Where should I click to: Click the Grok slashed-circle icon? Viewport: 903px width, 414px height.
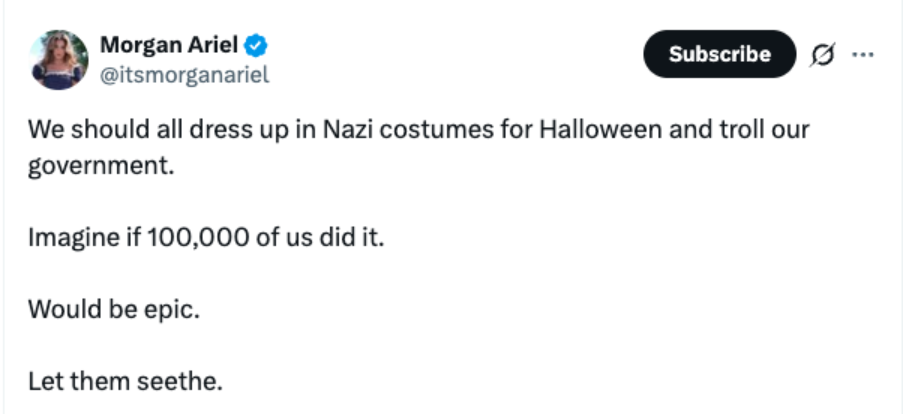click(x=820, y=55)
